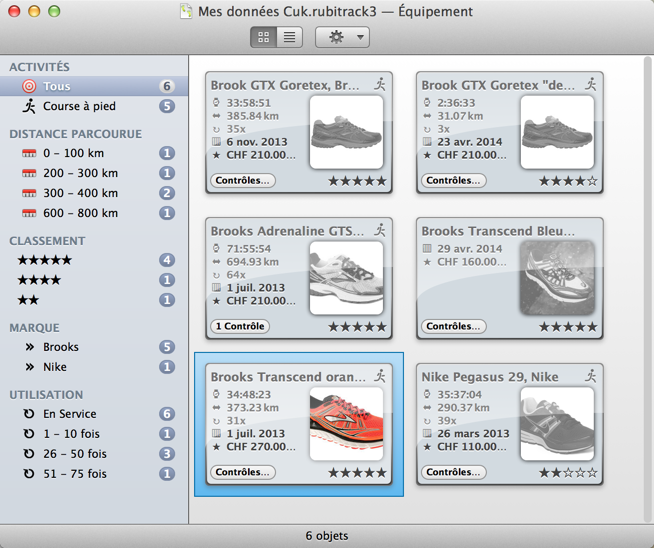The height and width of the screenshot is (548, 654).
Task: Click star rating on Brook GTX Goretex "de... card
Action: tap(568, 181)
